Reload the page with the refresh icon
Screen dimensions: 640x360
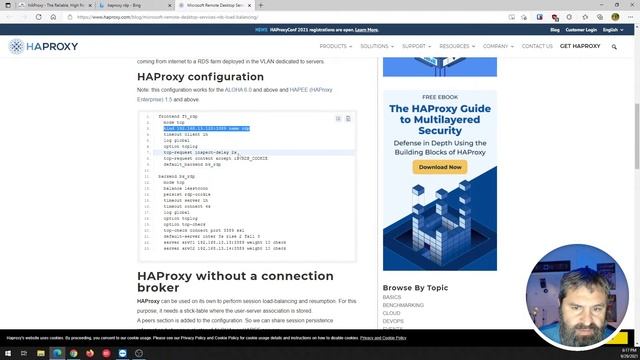38,17
